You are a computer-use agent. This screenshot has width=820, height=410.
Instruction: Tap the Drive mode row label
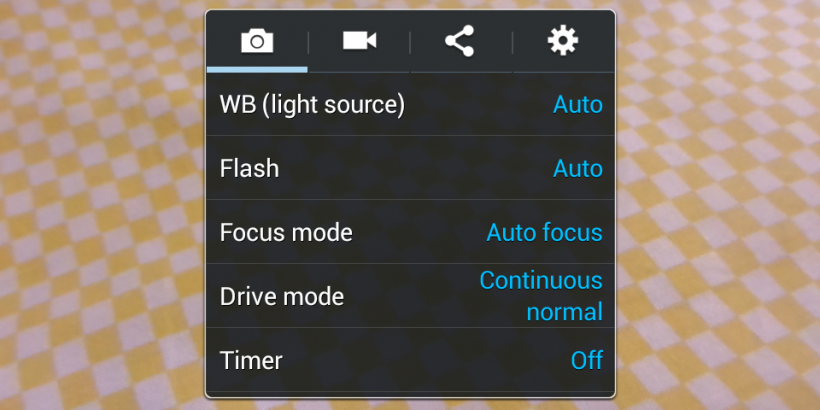coord(282,296)
